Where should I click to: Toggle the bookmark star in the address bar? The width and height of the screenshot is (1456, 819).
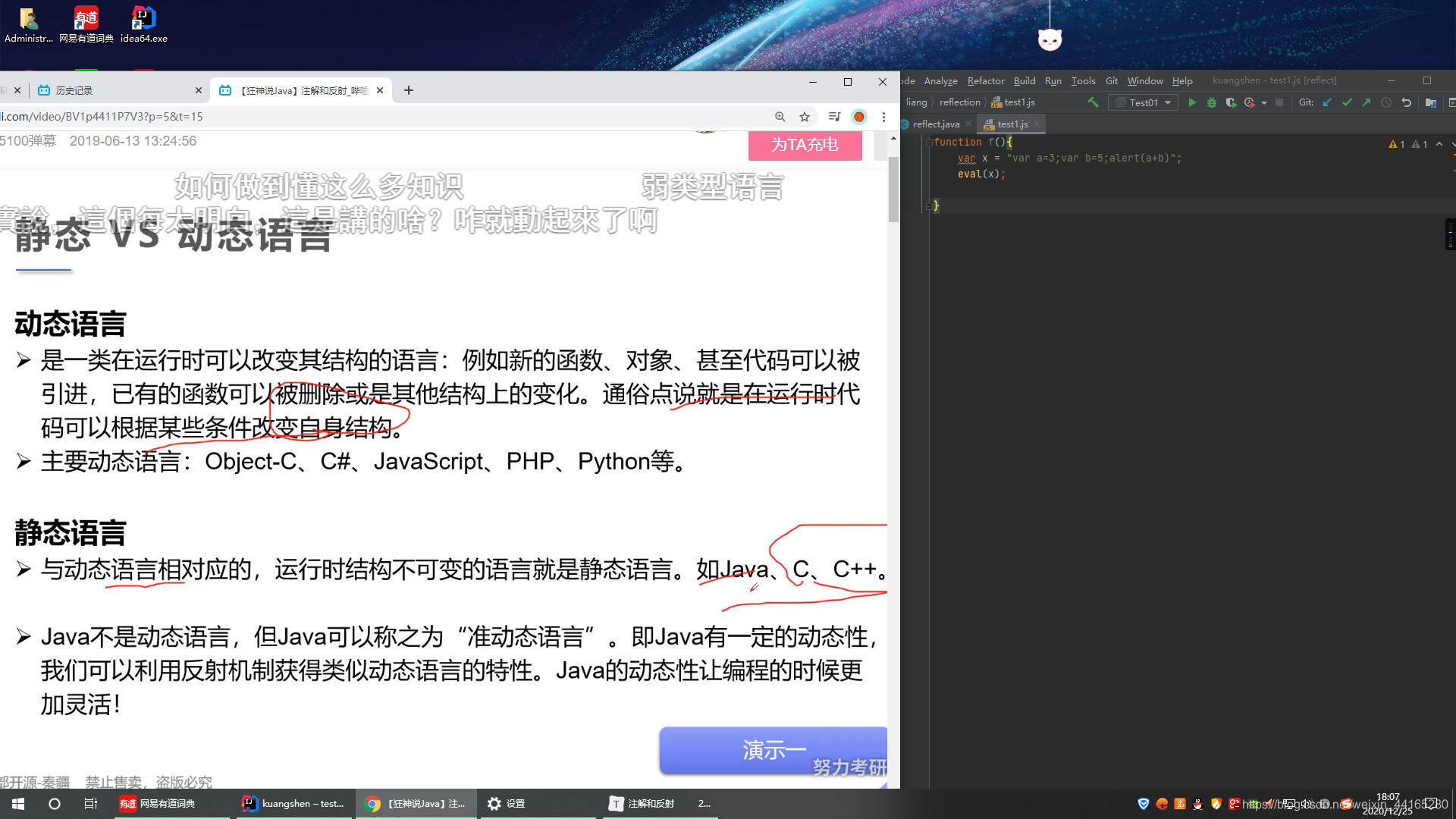(x=805, y=117)
